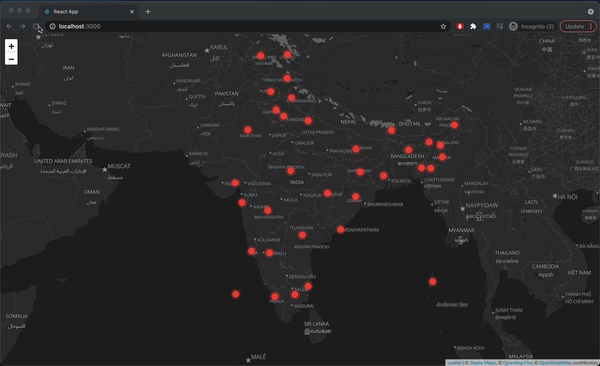This screenshot has height=366, width=600.
Task: Open the Leaflet attribution link
Action: (454, 363)
